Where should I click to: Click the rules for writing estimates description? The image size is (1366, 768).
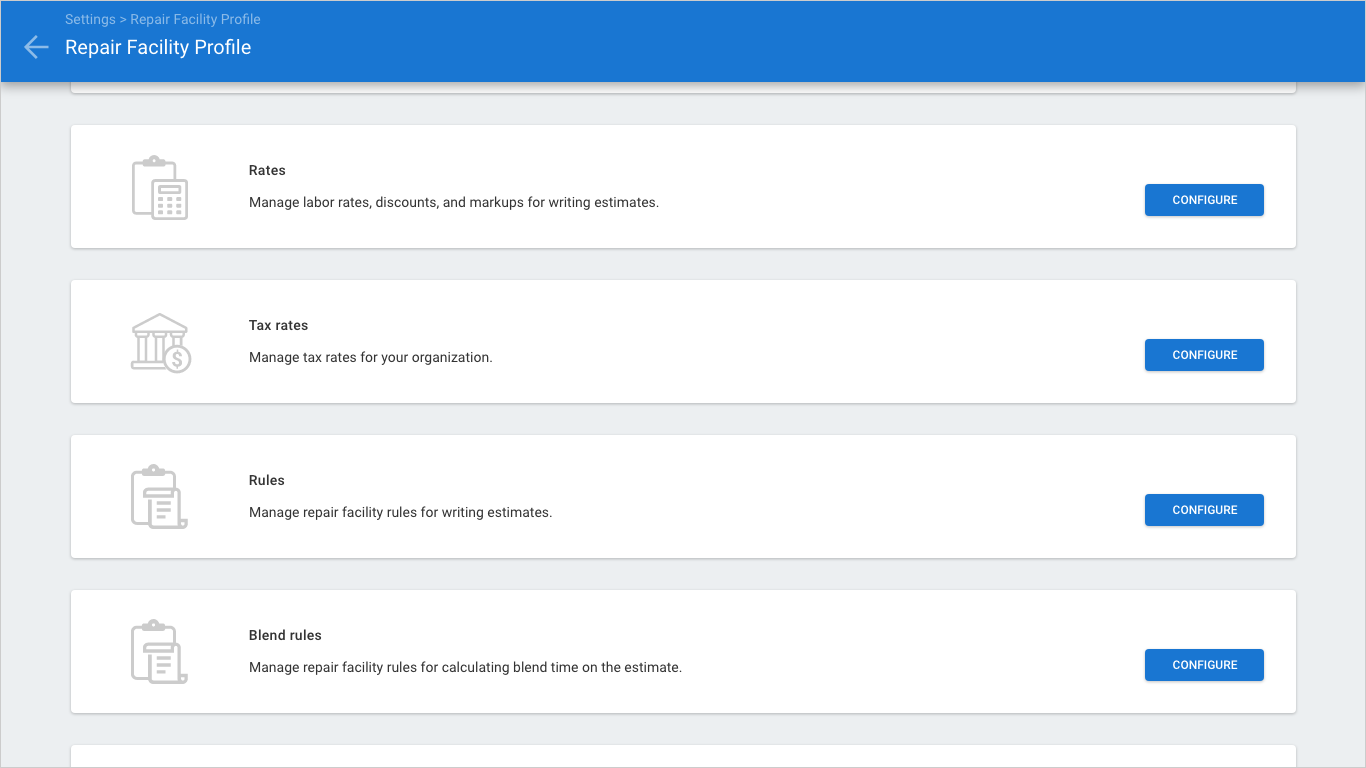[x=400, y=512]
